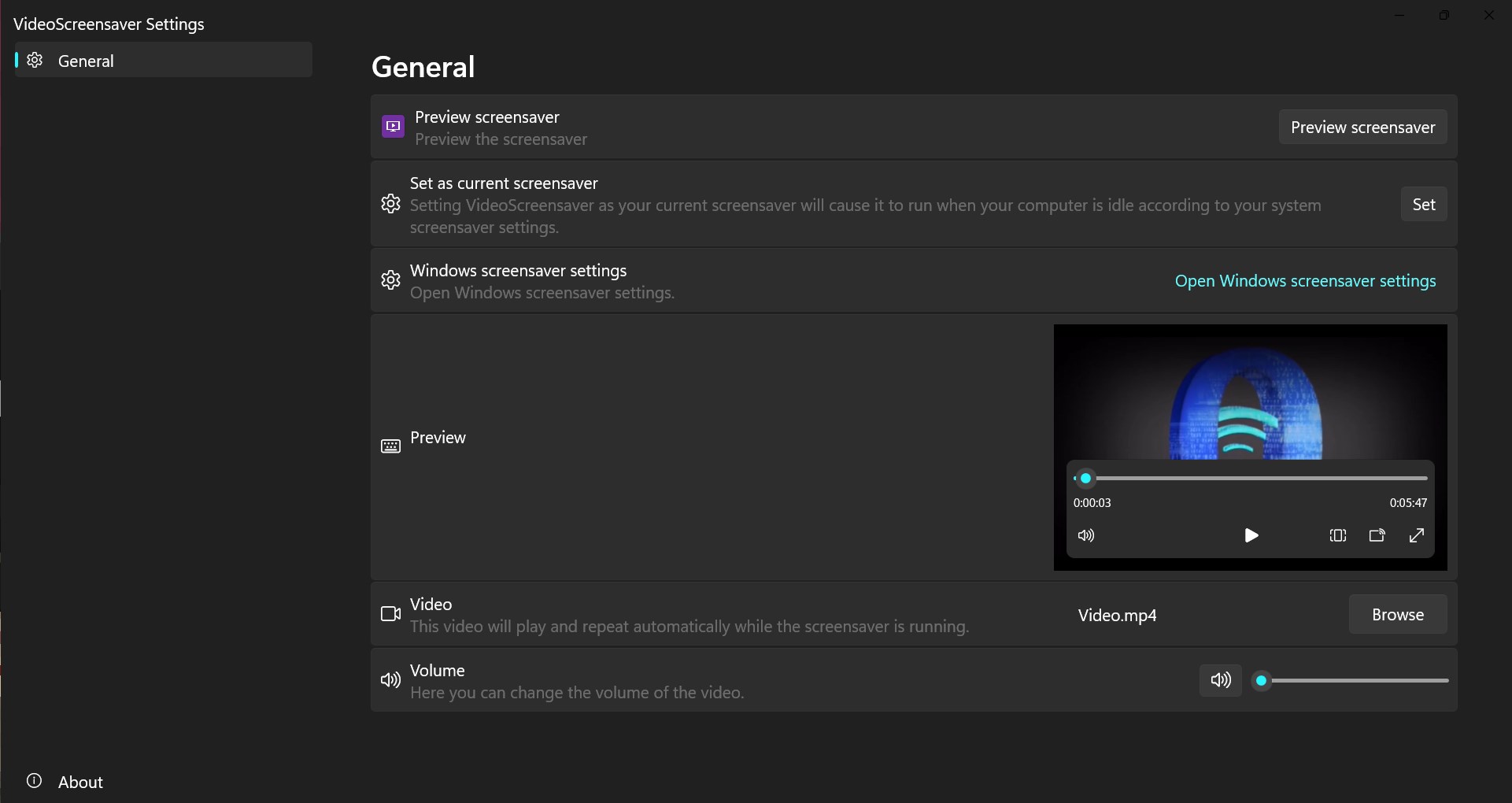1512x803 pixels.
Task: Open Windows screensaver settings link
Action: pyautogui.click(x=1305, y=281)
